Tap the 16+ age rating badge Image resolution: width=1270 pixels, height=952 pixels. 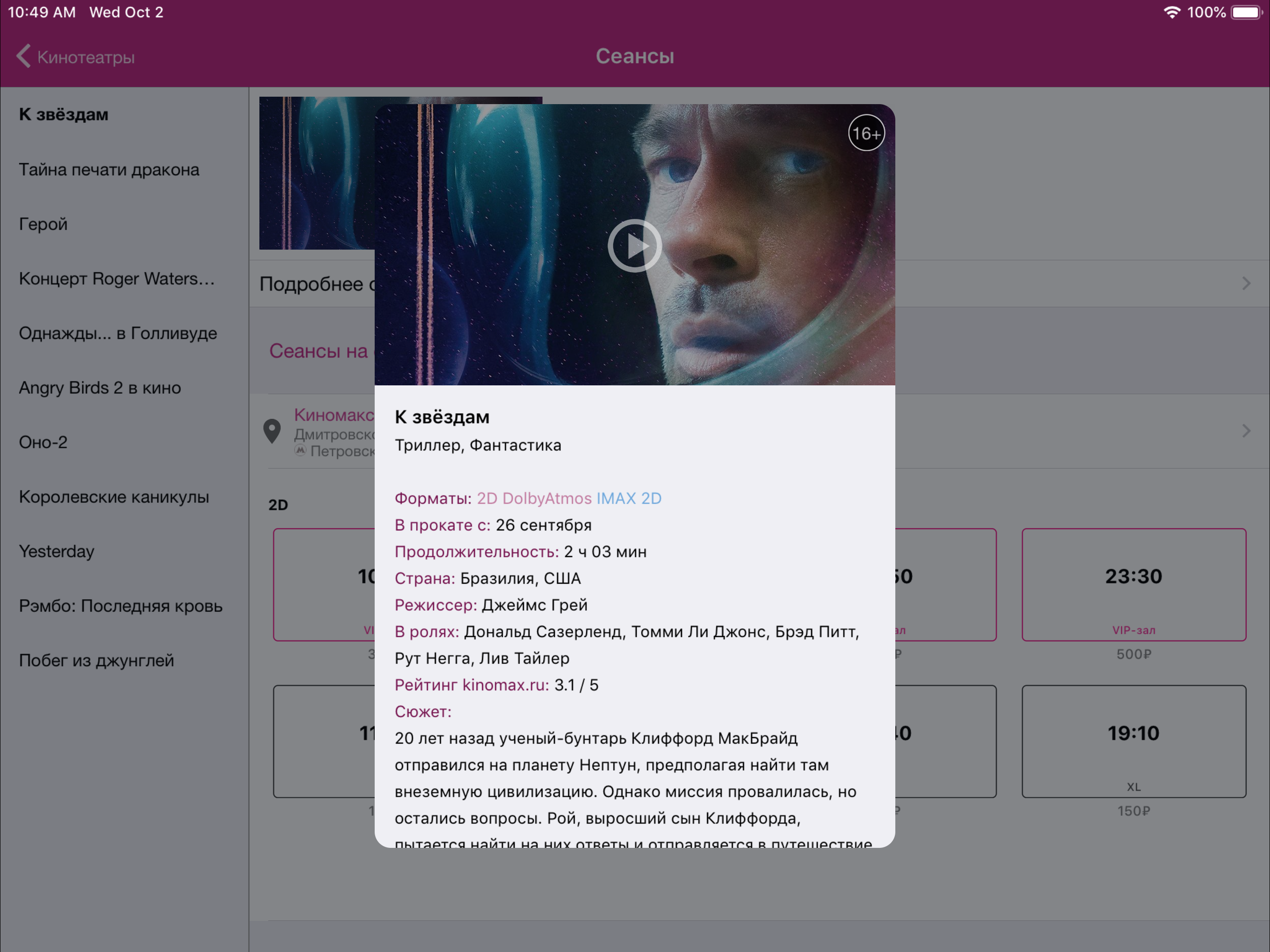point(866,132)
